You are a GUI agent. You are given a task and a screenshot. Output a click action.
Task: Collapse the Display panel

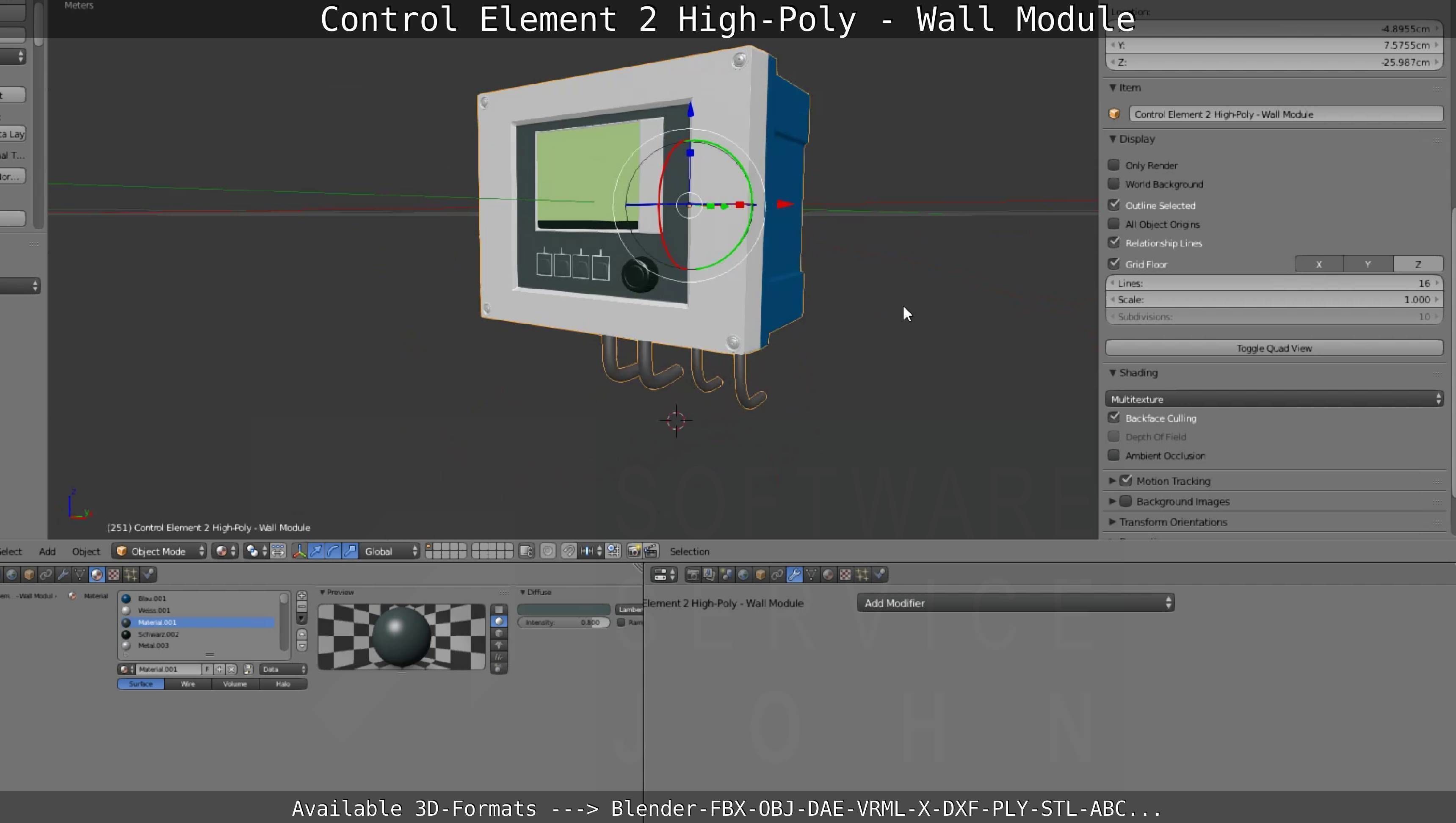(1112, 139)
